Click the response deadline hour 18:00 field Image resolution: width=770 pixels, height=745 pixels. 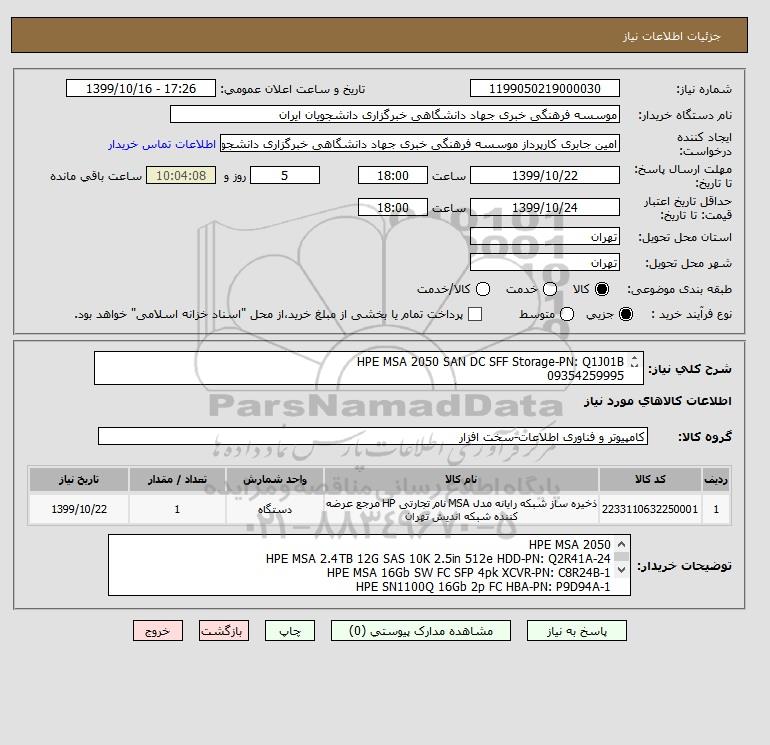click(393, 175)
